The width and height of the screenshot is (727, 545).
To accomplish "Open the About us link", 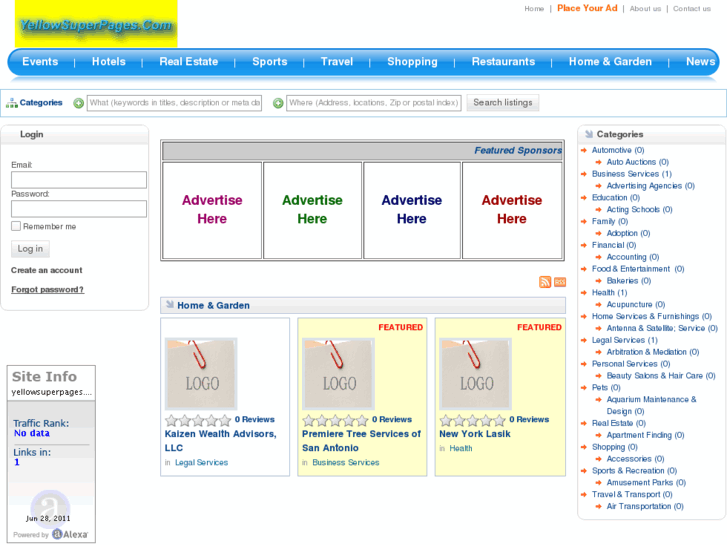I will pos(645,8).
